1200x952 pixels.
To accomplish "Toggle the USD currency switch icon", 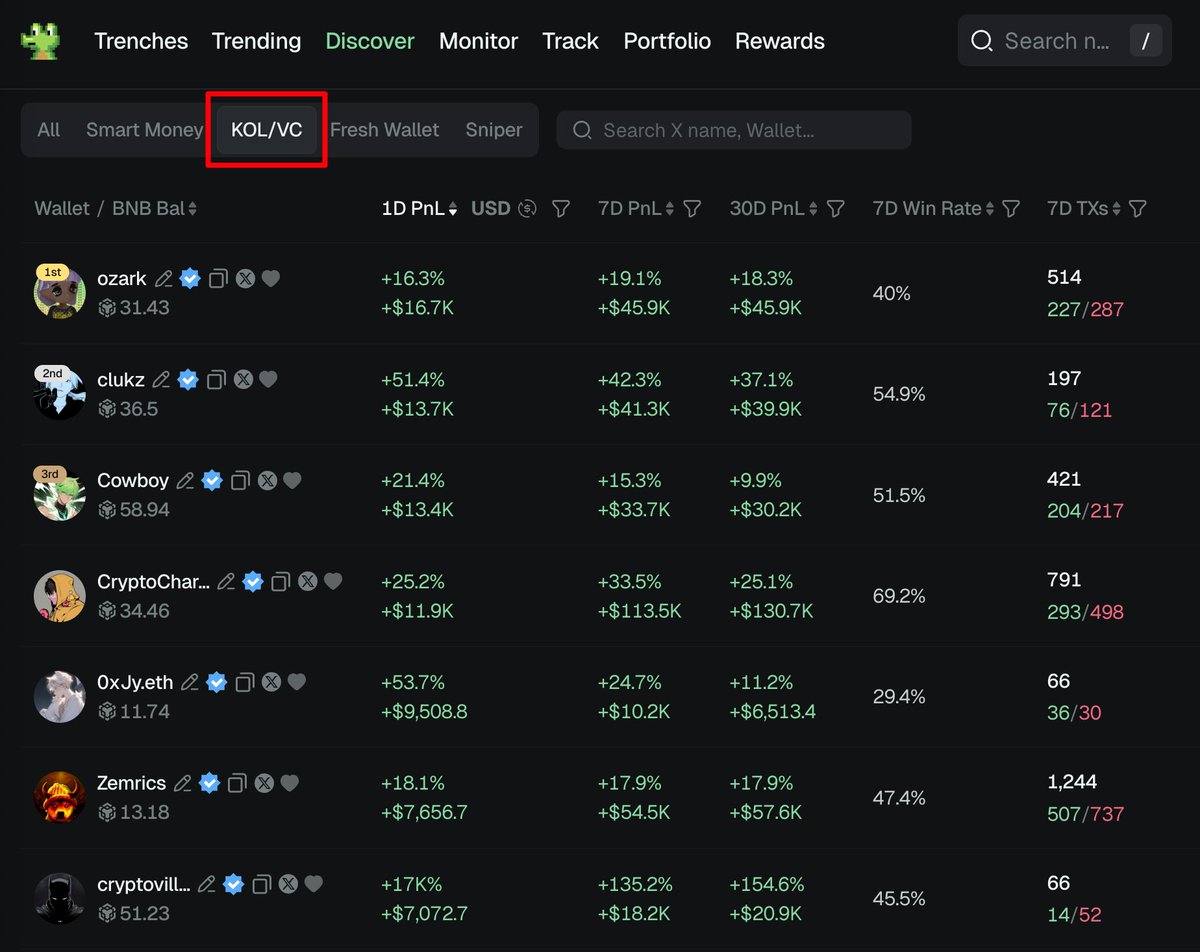I will (528, 208).
